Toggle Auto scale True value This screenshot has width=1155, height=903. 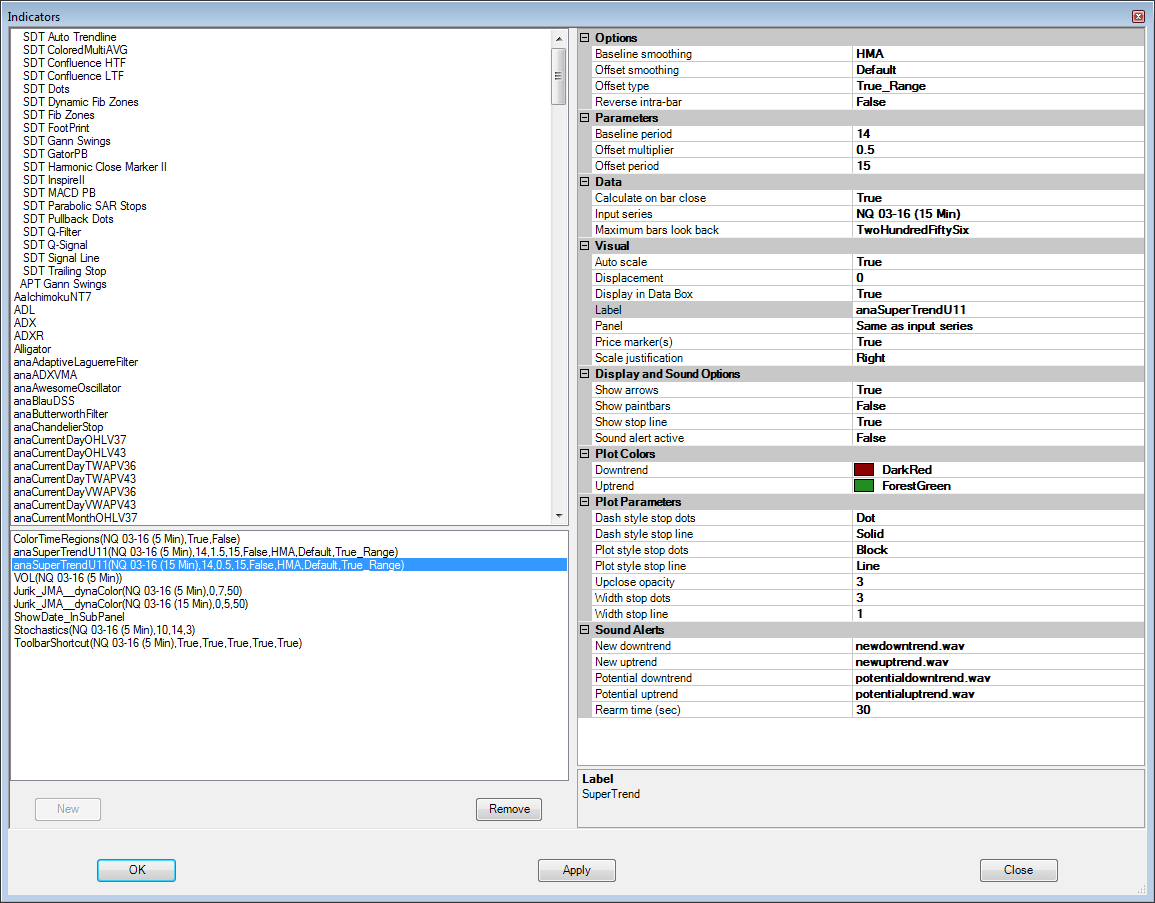(x=998, y=262)
